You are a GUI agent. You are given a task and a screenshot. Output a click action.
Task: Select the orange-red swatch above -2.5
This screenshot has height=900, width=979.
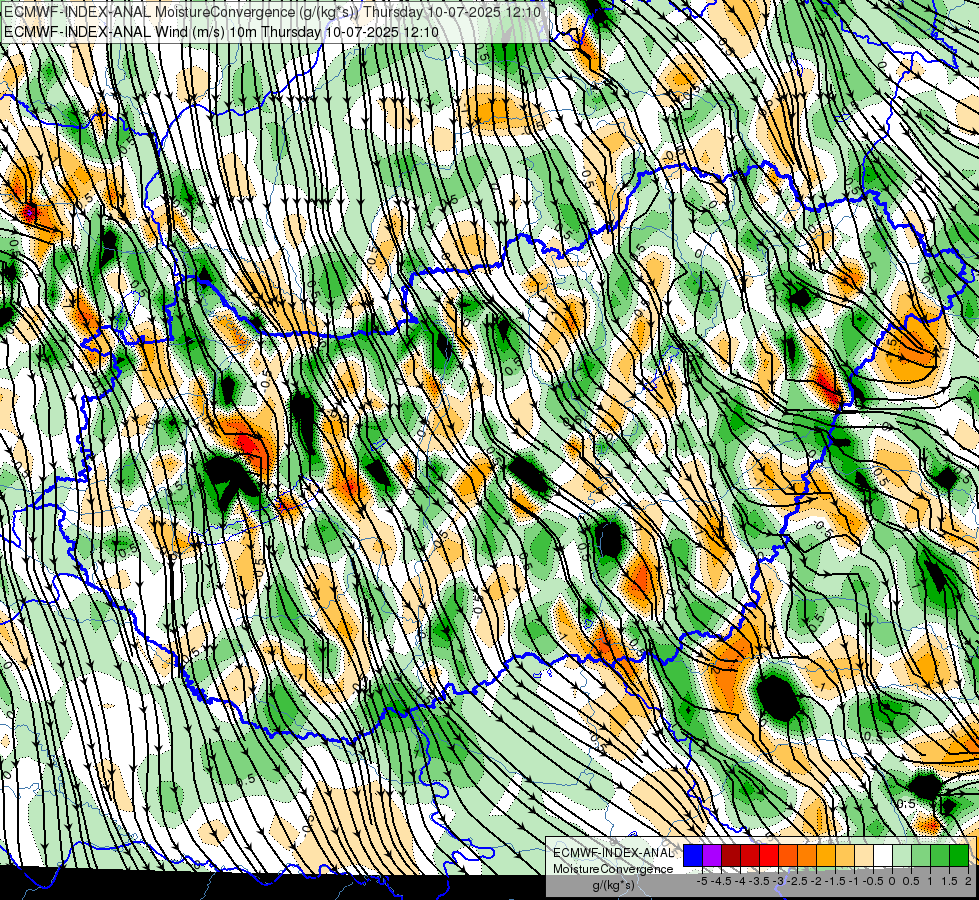[x=788, y=855]
